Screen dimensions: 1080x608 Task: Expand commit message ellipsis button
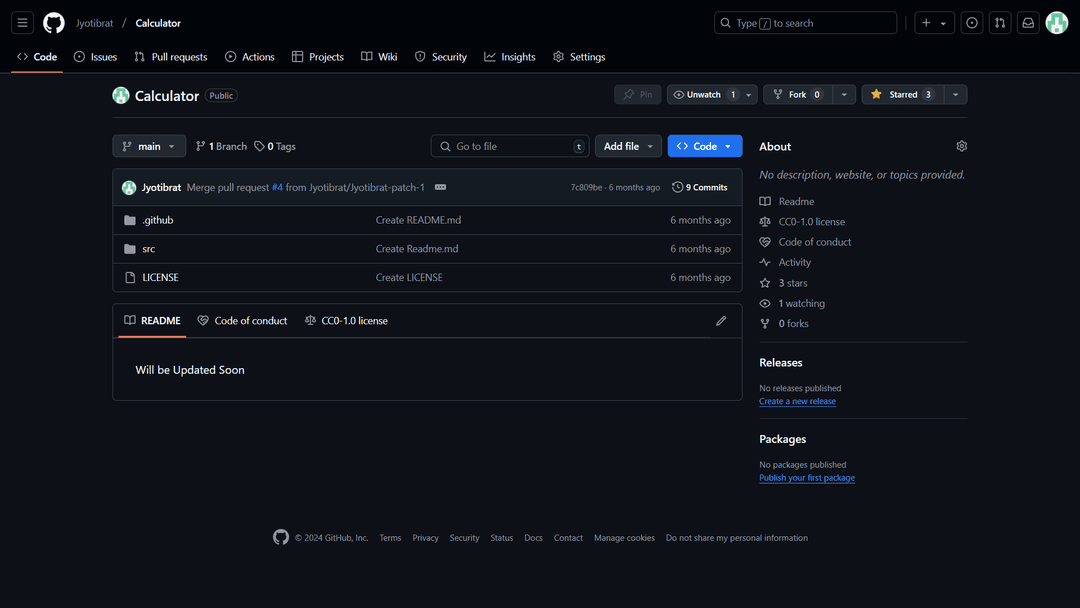pyautogui.click(x=440, y=187)
